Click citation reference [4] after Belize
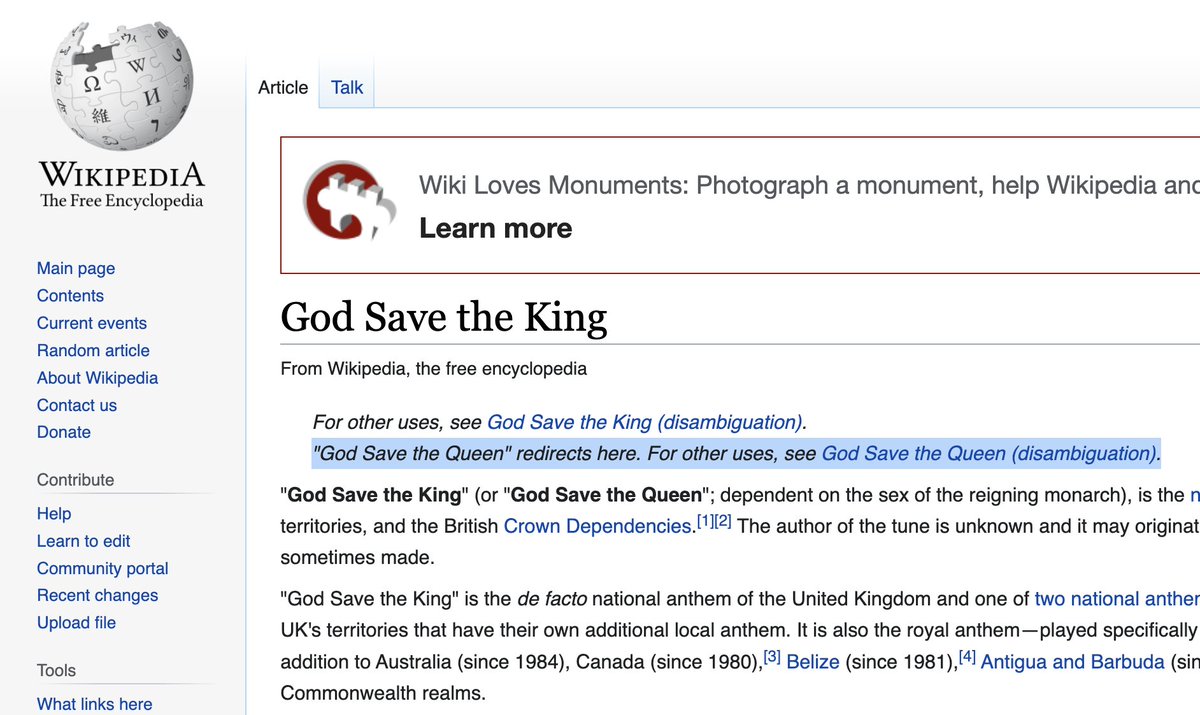Viewport: 1200px width, 715px height. coord(967,657)
